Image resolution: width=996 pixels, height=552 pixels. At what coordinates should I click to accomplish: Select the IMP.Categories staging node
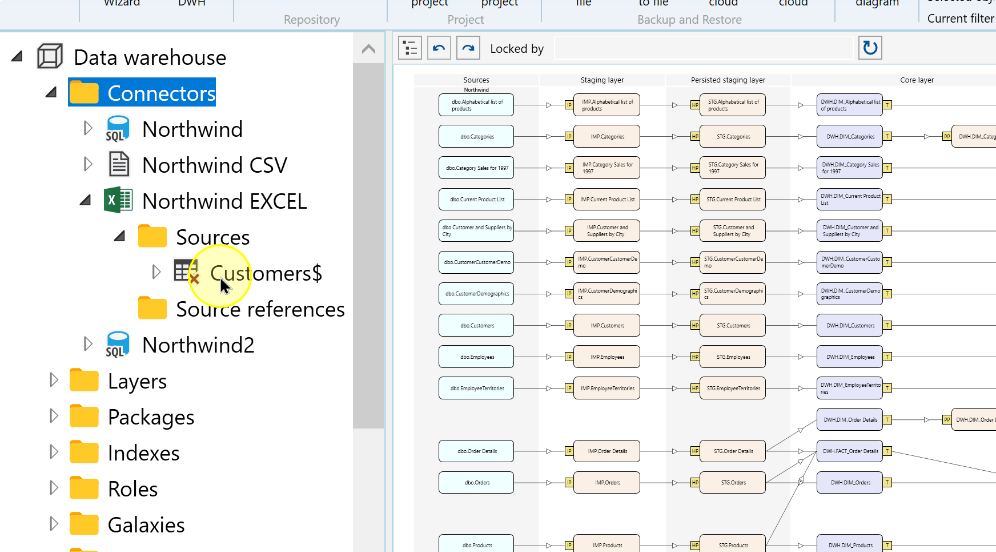607,137
